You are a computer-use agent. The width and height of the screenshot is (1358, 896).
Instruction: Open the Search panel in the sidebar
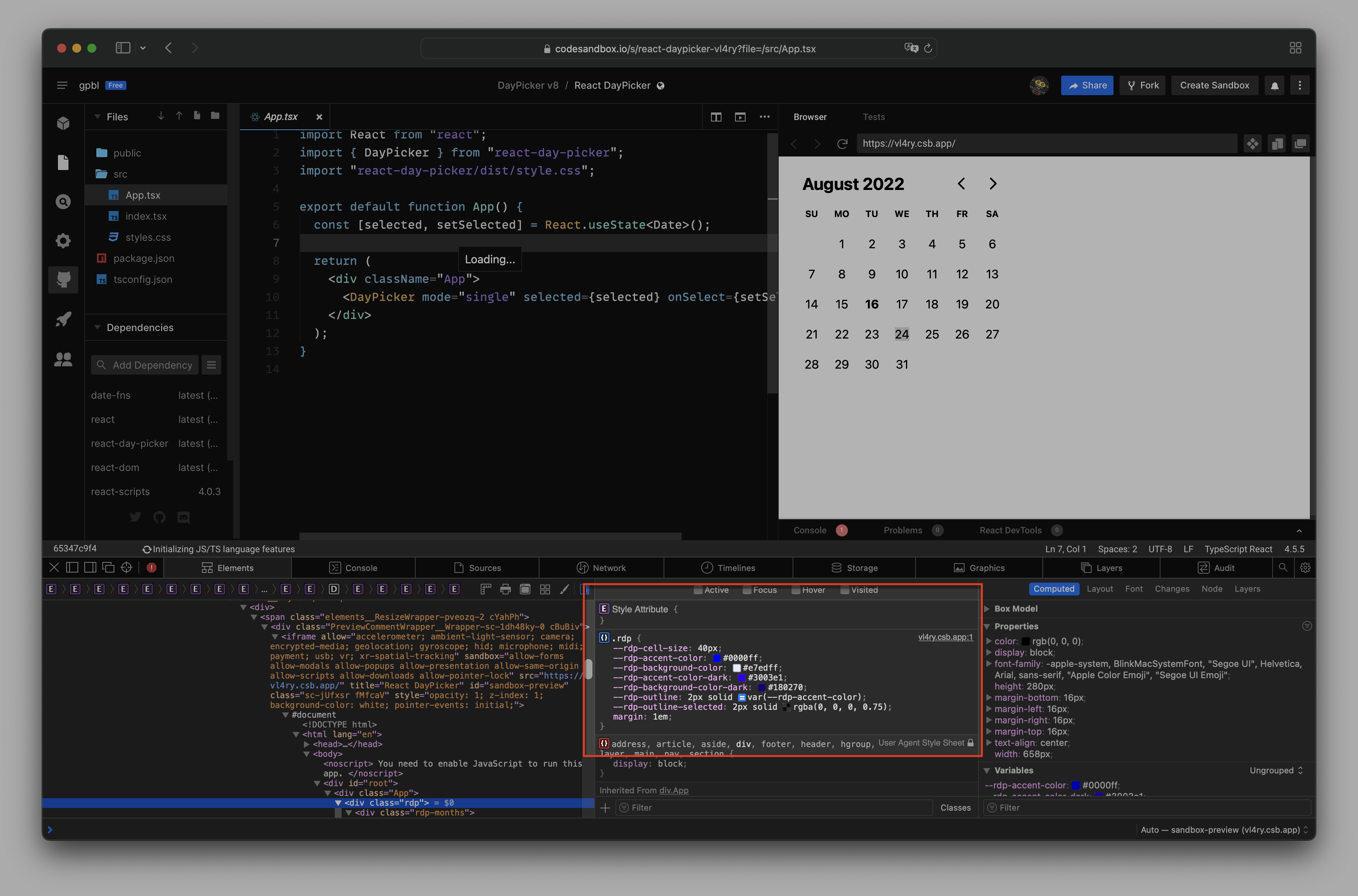[x=63, y=201]
